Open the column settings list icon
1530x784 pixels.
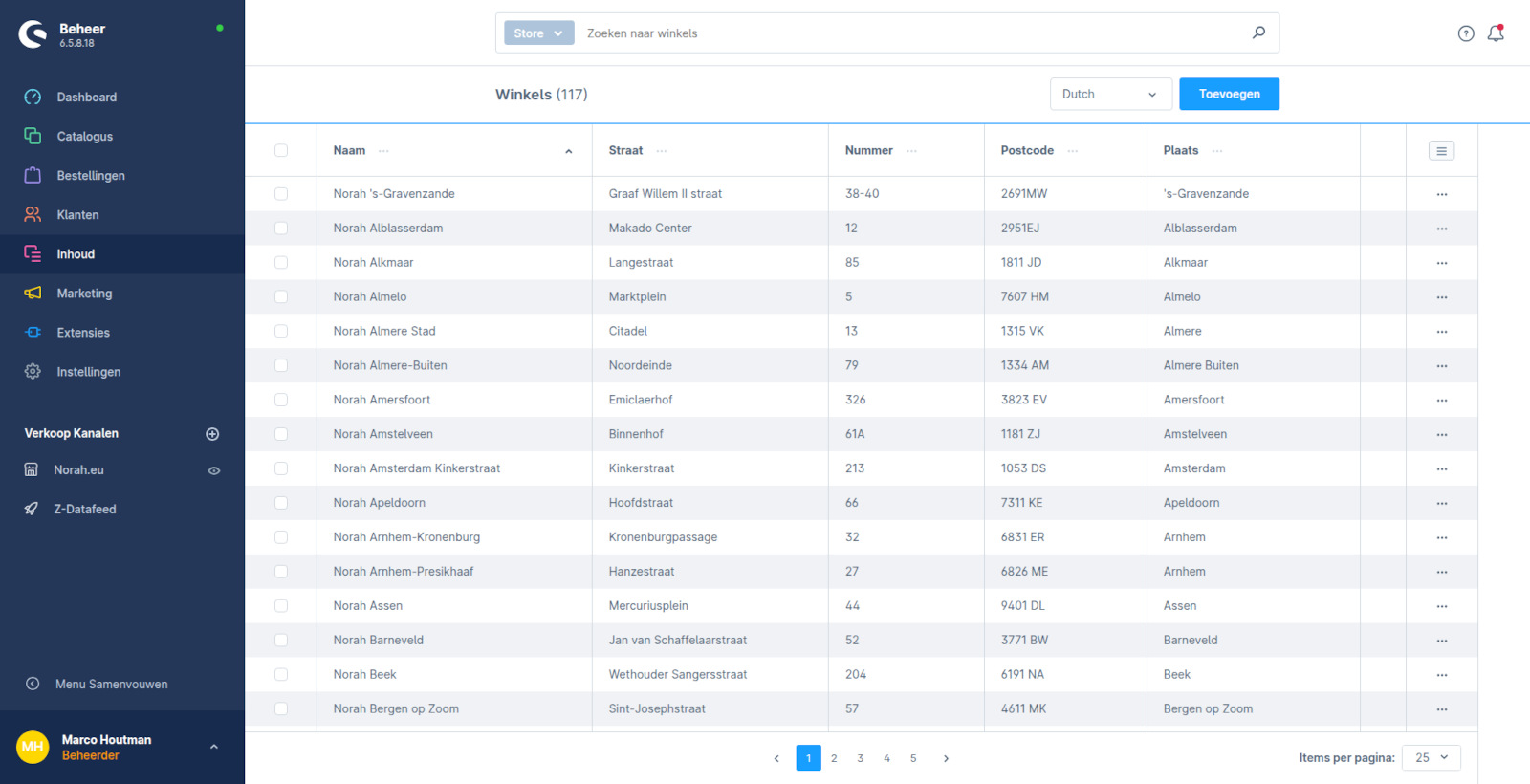tap(1441, 150)
